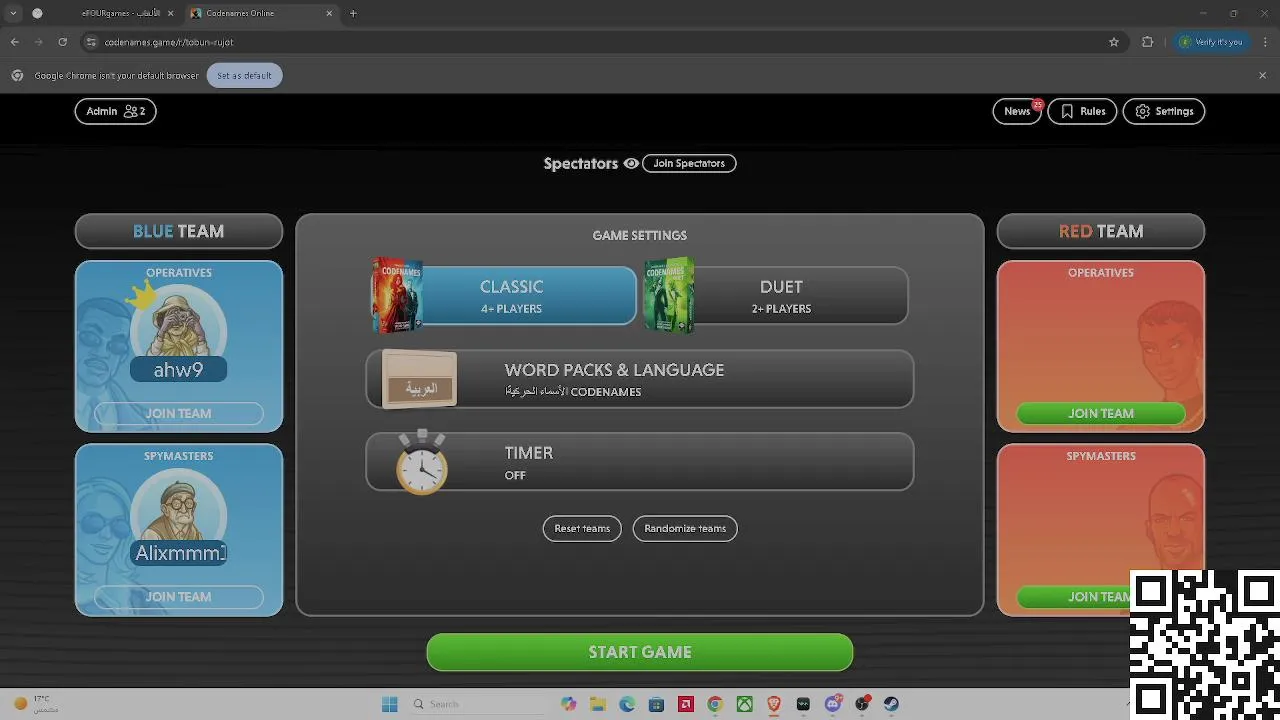Open the Admin players menu
Screen dimensions: 1280x720
115,111
